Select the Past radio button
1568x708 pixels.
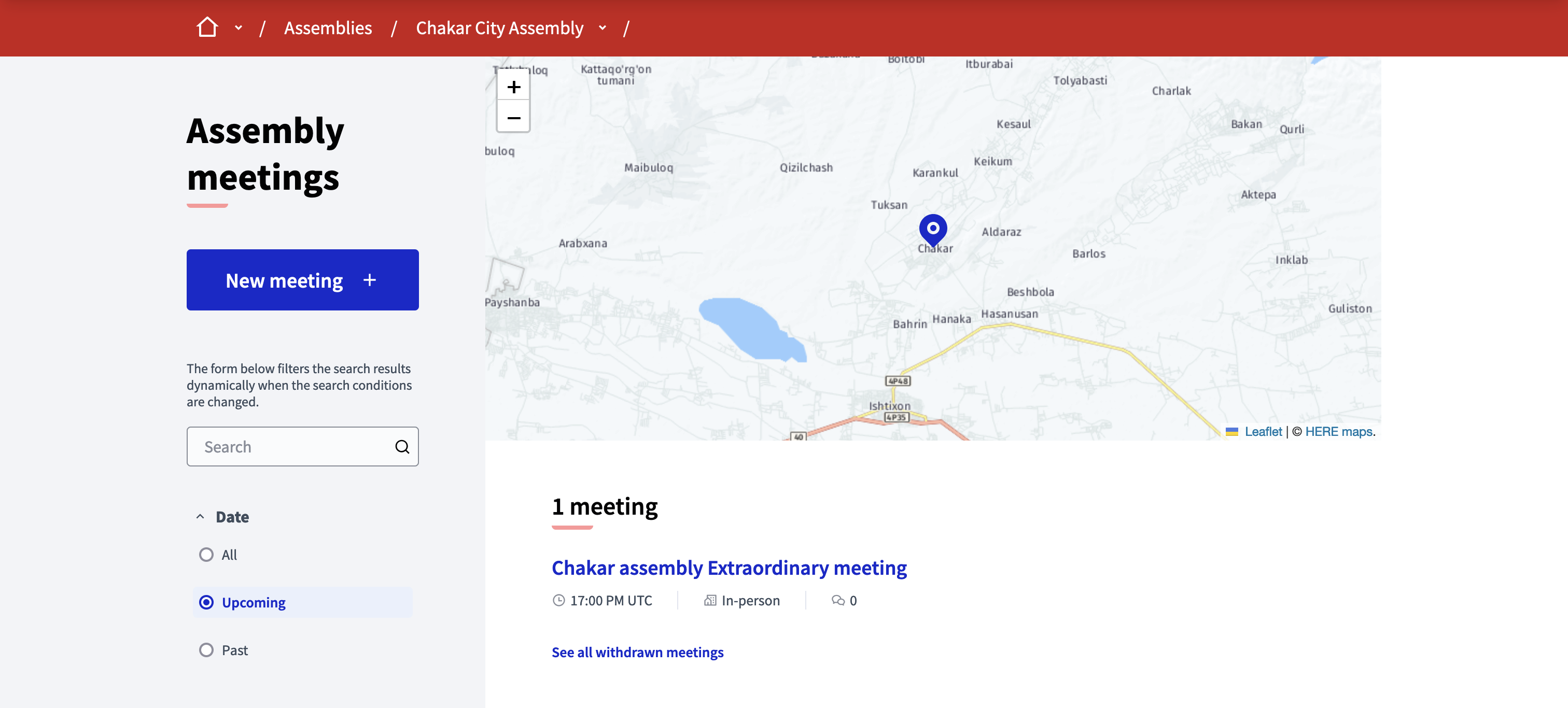pyautogui.click(x=206, y=649)
